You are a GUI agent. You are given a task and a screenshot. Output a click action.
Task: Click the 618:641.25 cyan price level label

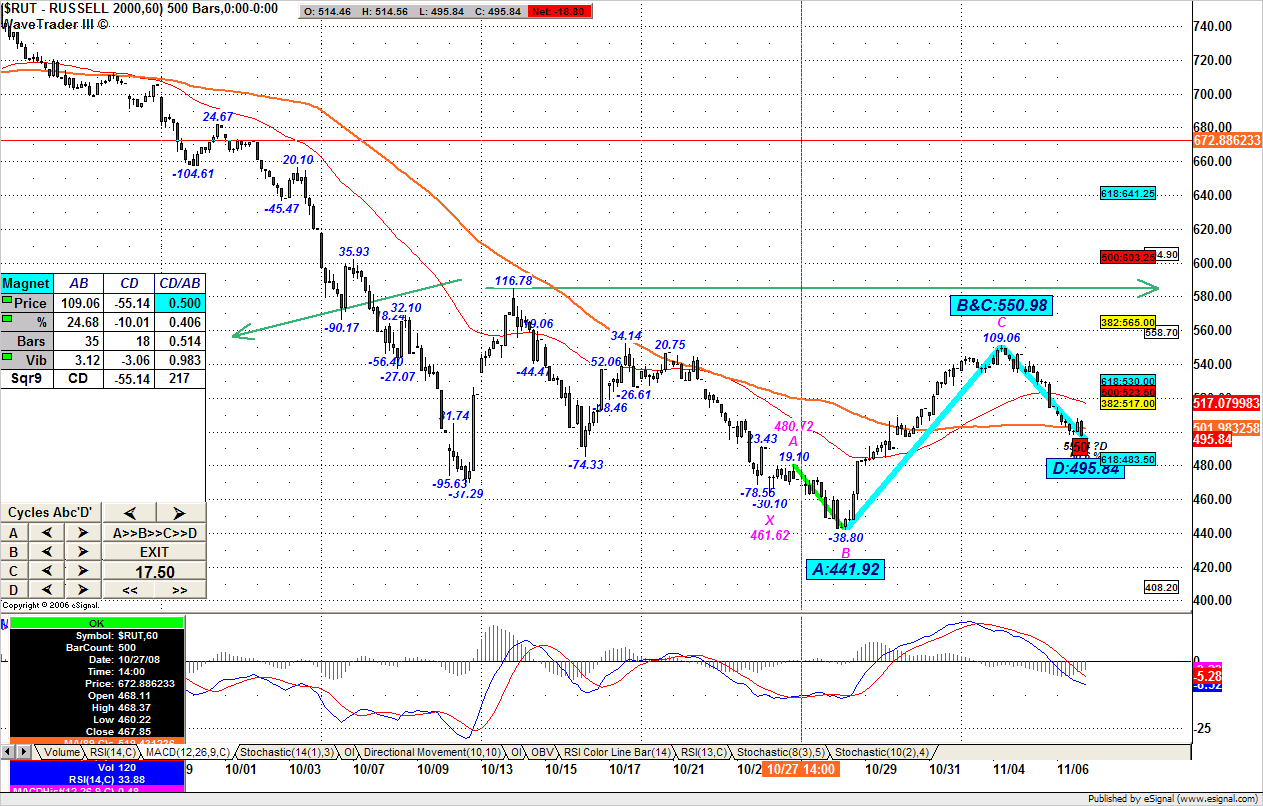point(1128,194)
